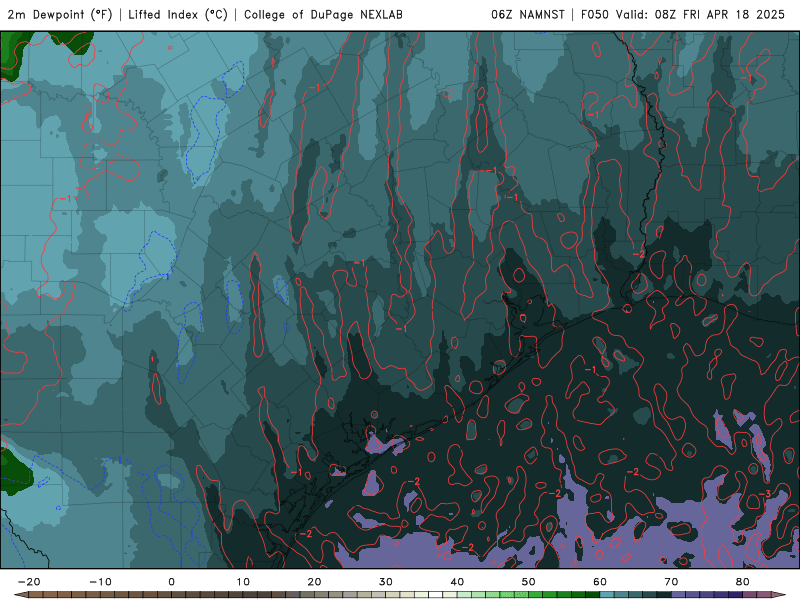Click the 20 label on the color scale

314,582
